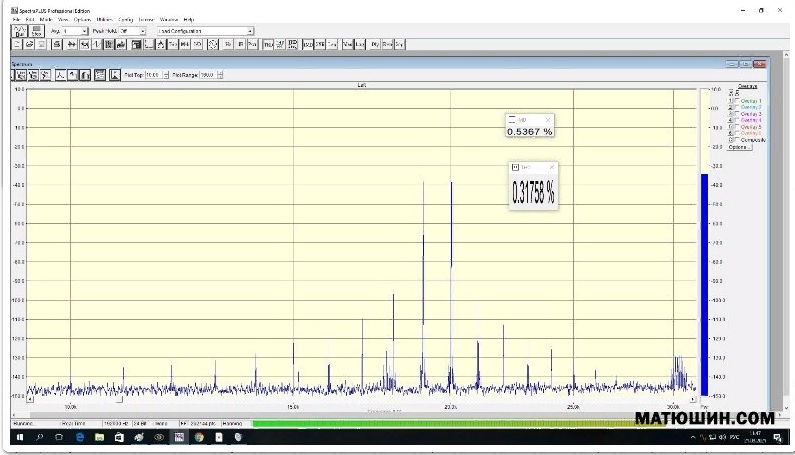795x455 pixels.
Task: Click the Options button under Overlays
Action: tap(738, 148)
